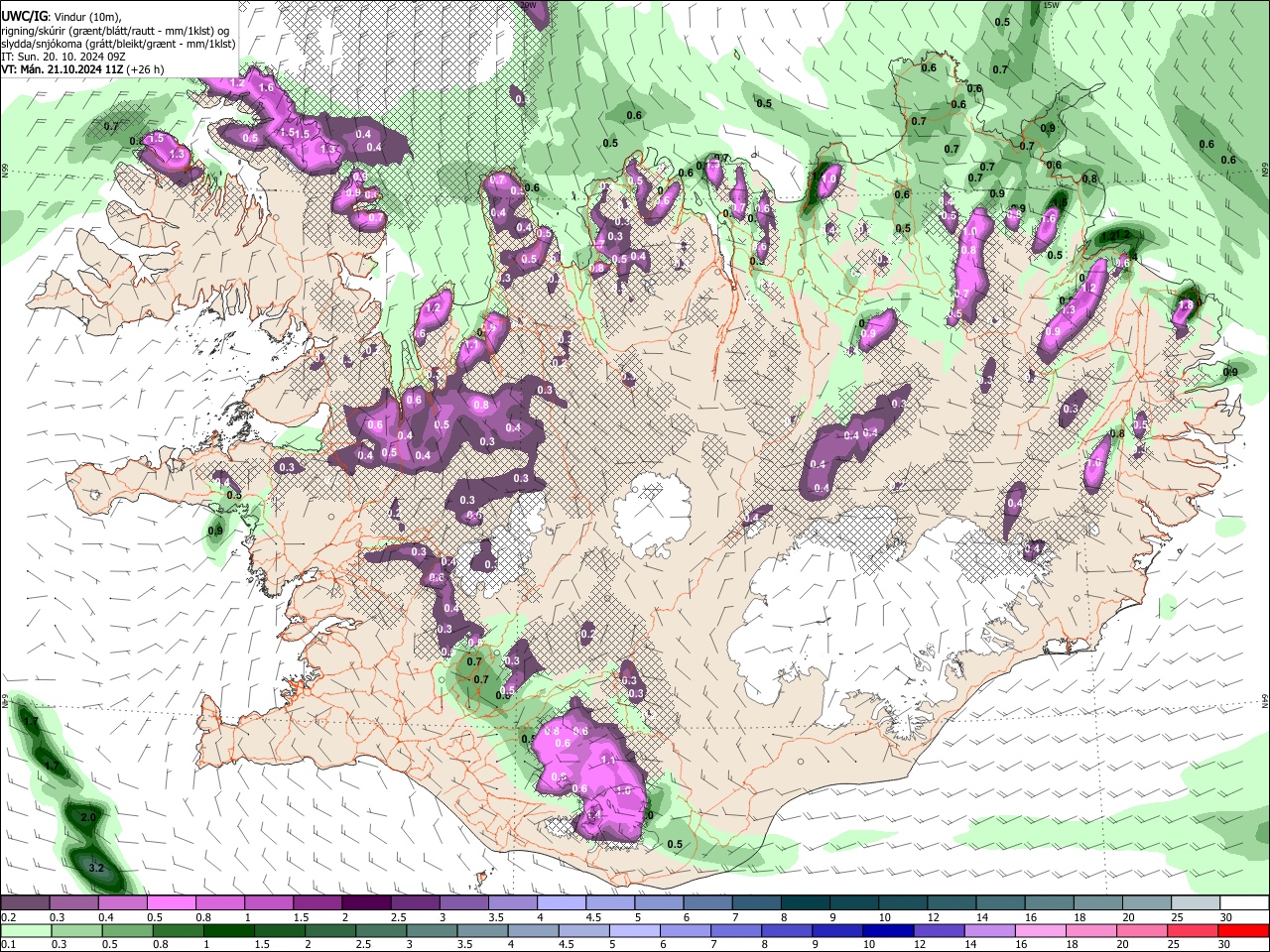
Task: Pick the pink rain swatch between 16 and 18
Action: click(x=1040, y=931)
